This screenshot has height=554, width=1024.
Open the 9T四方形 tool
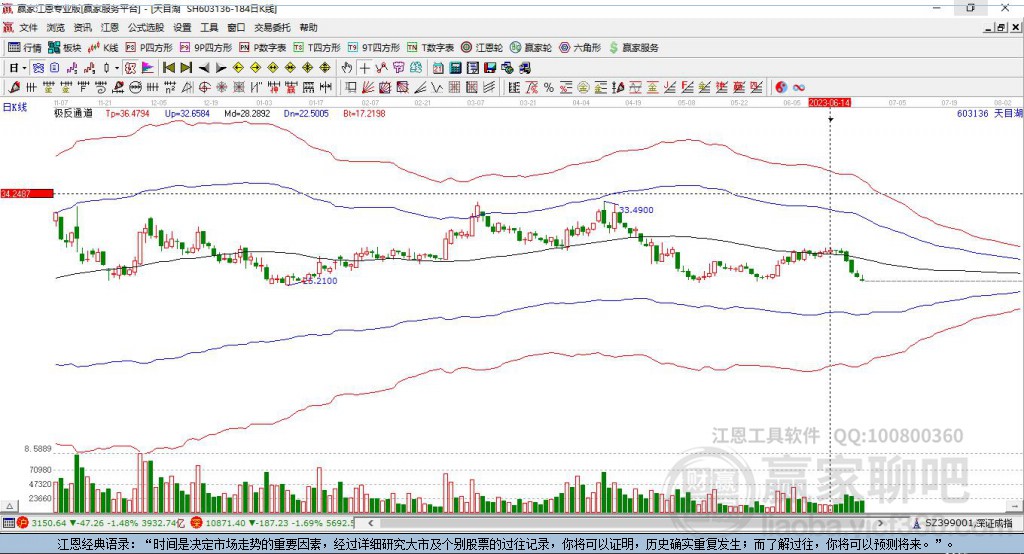[x=374, y=48]
